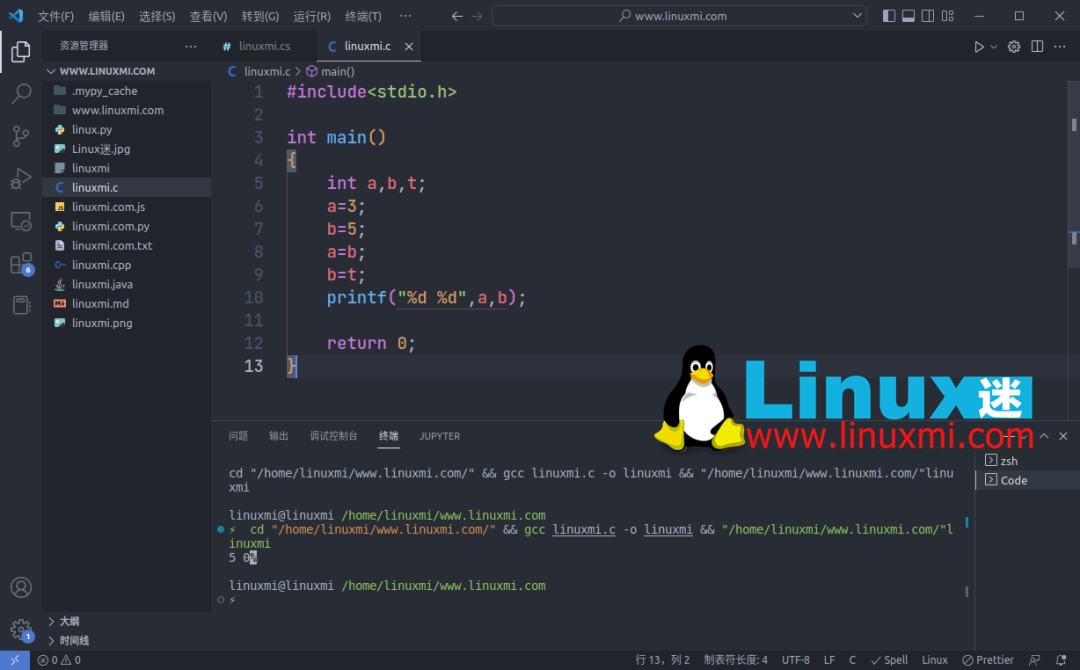Open Remote Explorer view
The image size is (1080, 670).
pyautogui.click(x=21, y=221)
